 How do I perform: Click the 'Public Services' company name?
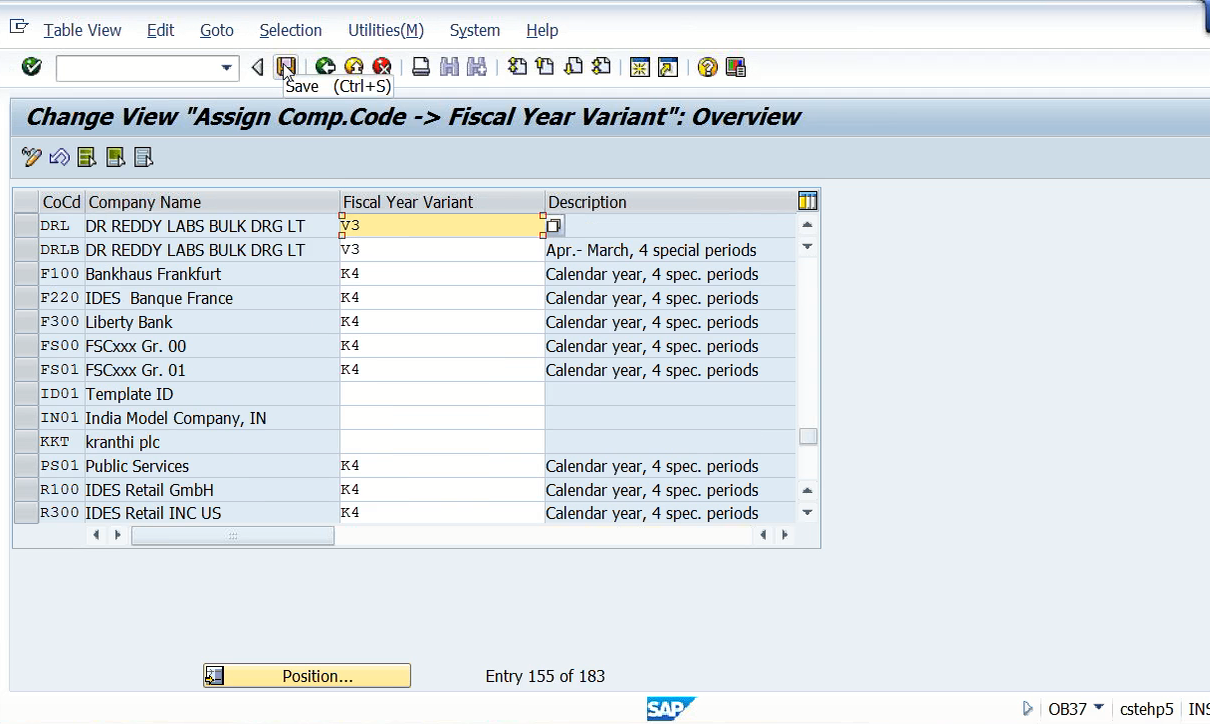pos(137,466)
